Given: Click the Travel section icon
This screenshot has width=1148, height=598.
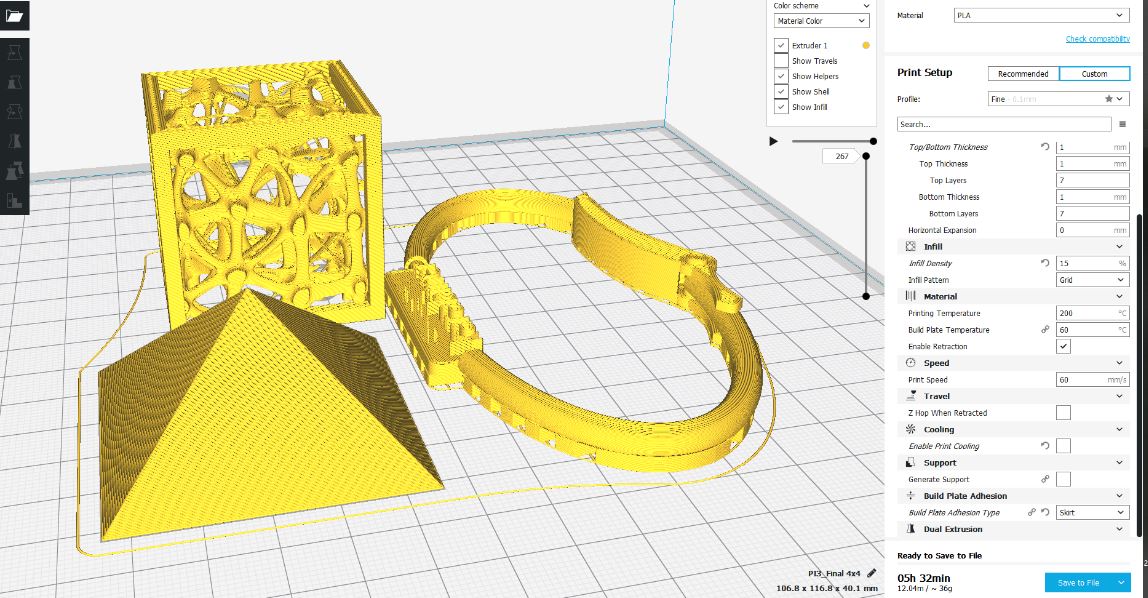Looking at the screenshot, I should pos(911,396).
